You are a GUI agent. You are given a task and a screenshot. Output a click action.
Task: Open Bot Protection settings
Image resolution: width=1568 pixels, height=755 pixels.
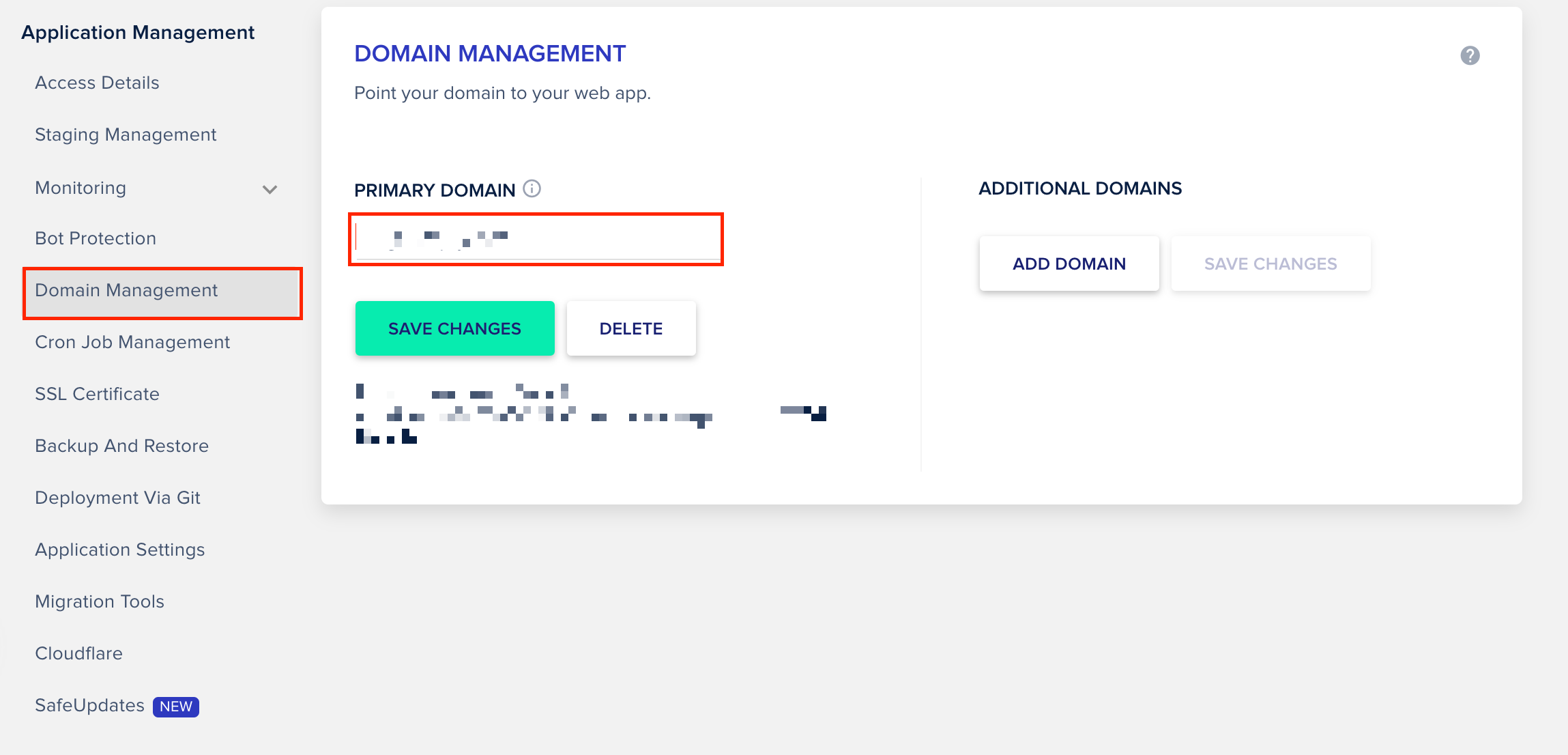pyautogui.click(x=96, y=238)
